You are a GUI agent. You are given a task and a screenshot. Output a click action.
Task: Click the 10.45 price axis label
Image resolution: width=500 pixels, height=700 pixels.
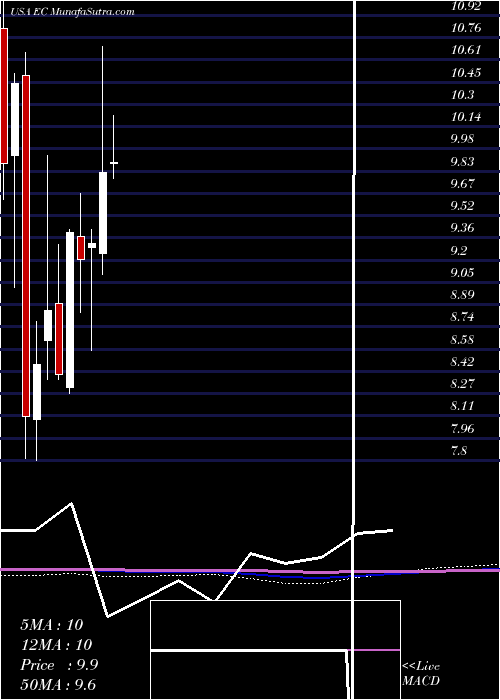pyautogui.click(x=466, y=72)
